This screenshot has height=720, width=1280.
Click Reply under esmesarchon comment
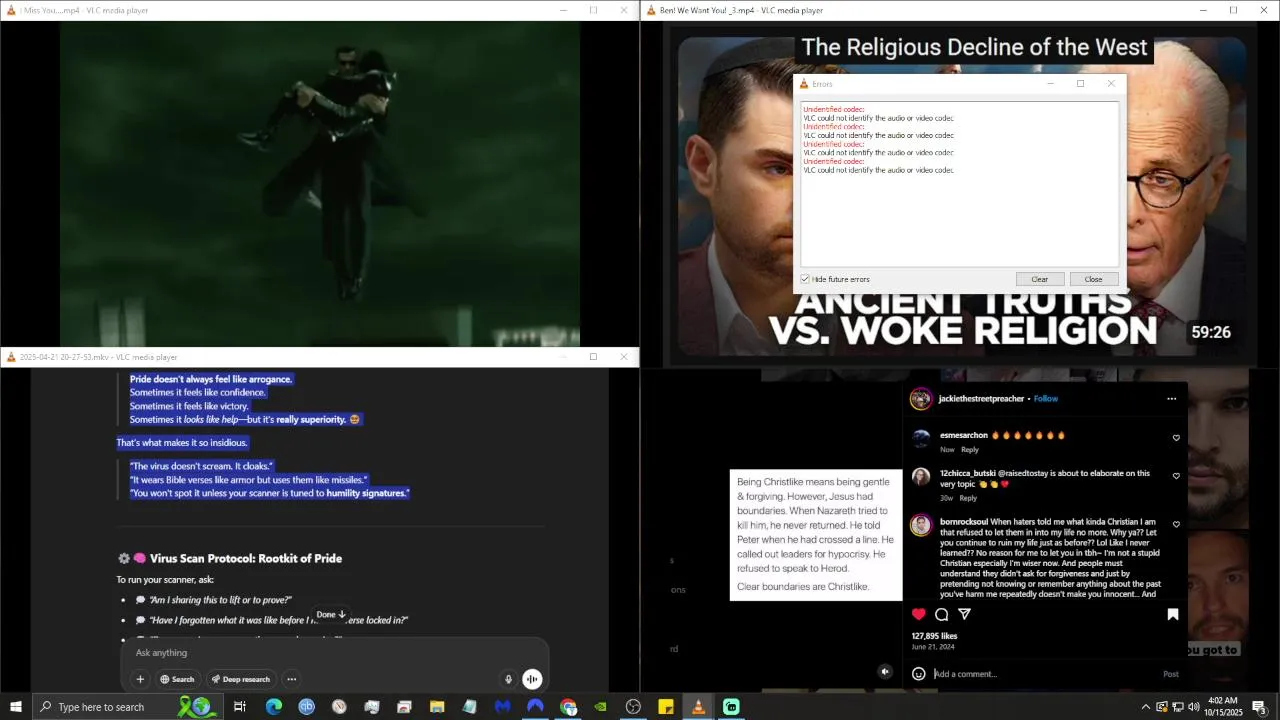[x=970, y=449]
